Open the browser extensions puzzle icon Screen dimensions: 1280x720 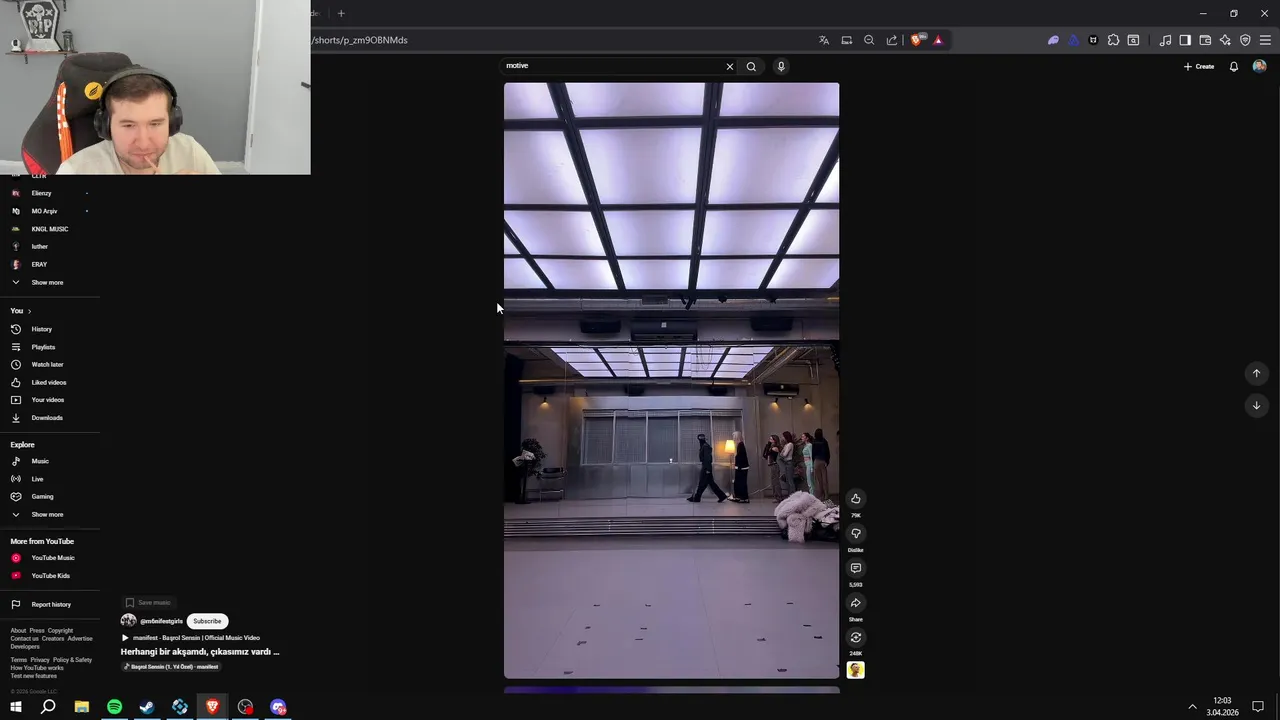tap(1113, 40)
